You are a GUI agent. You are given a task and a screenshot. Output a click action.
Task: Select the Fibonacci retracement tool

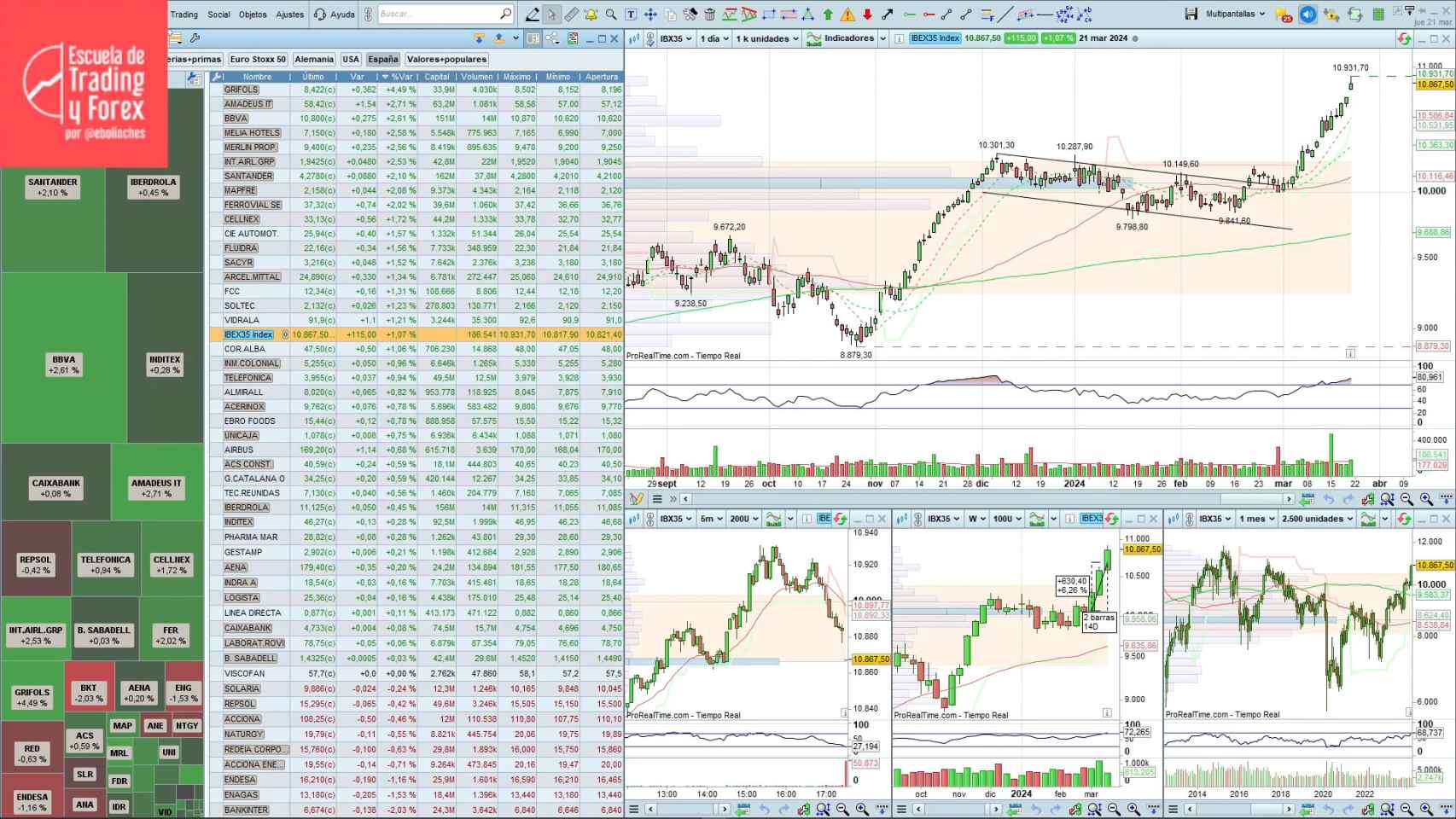pyautogui.click(x=987, y=14)
